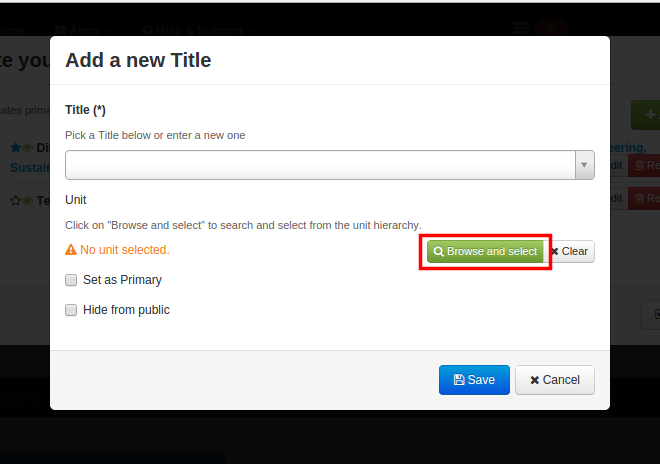Click the magnifier icon in Browse button

pyautogui.click(x=439, y=251)
